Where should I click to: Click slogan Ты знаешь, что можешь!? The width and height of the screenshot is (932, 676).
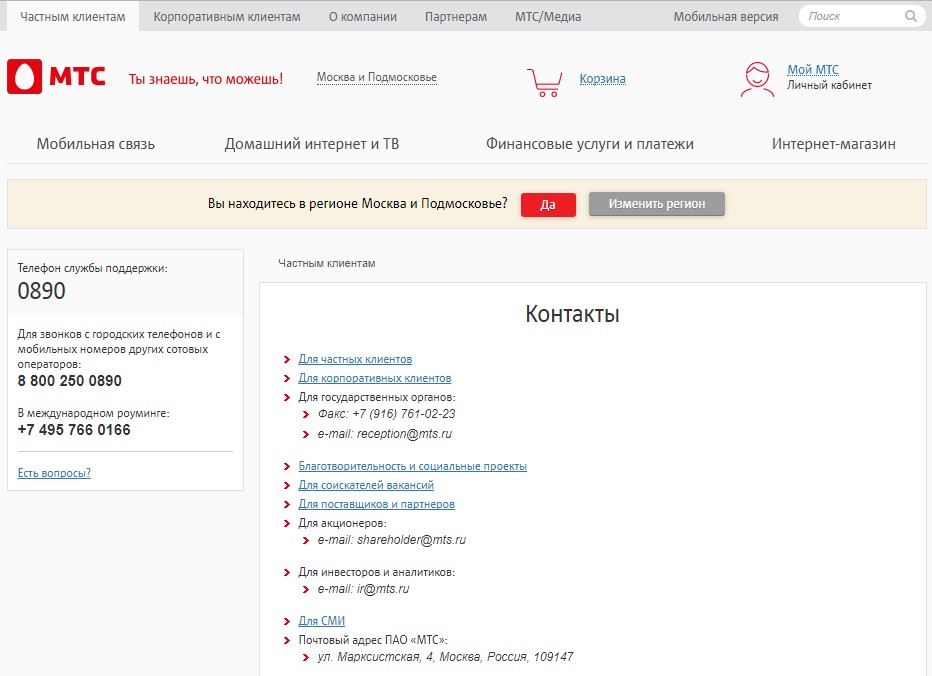tap(206, 79)
